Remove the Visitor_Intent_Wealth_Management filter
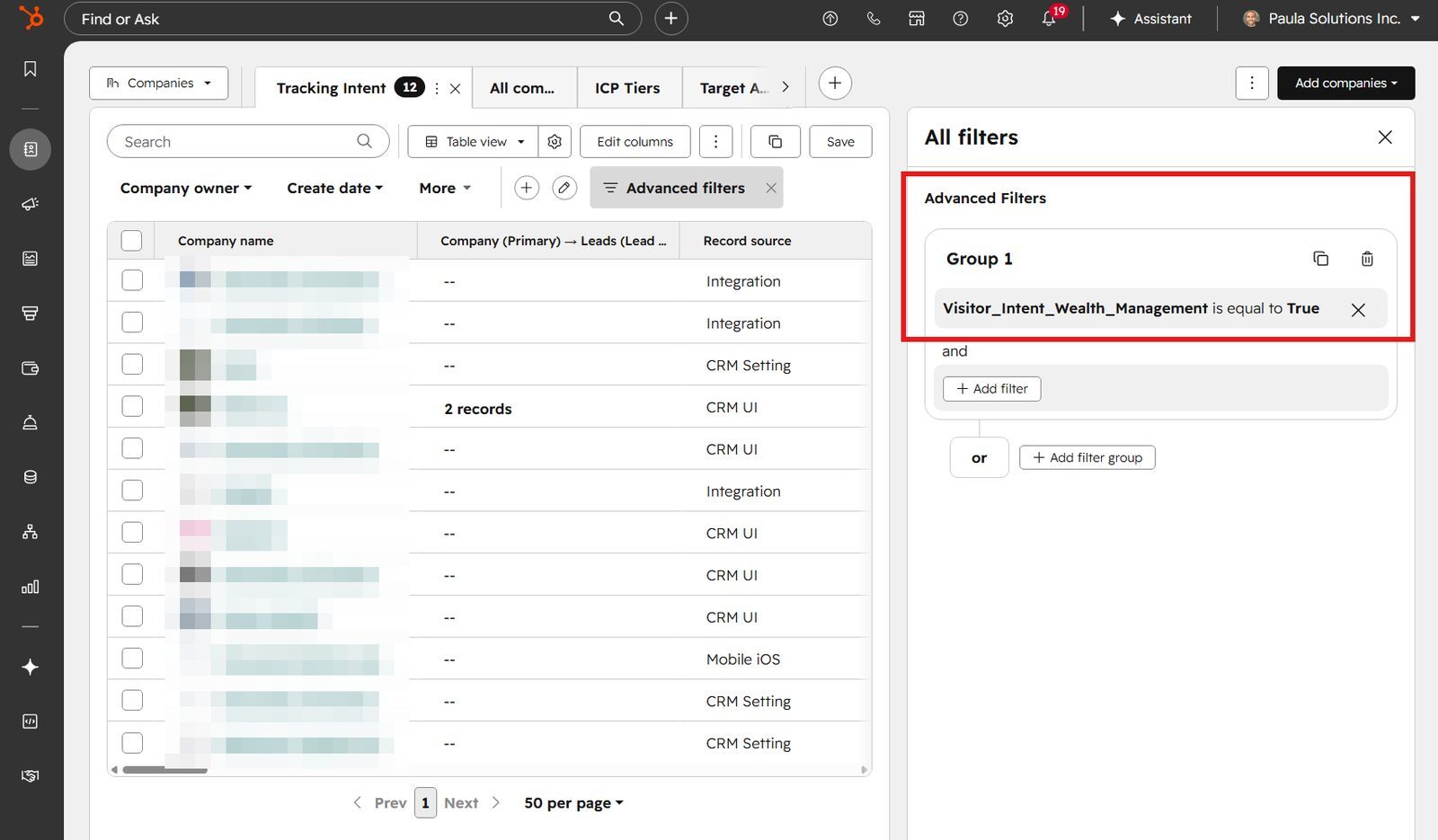The image size is (1438, 840). [1358, 309]
